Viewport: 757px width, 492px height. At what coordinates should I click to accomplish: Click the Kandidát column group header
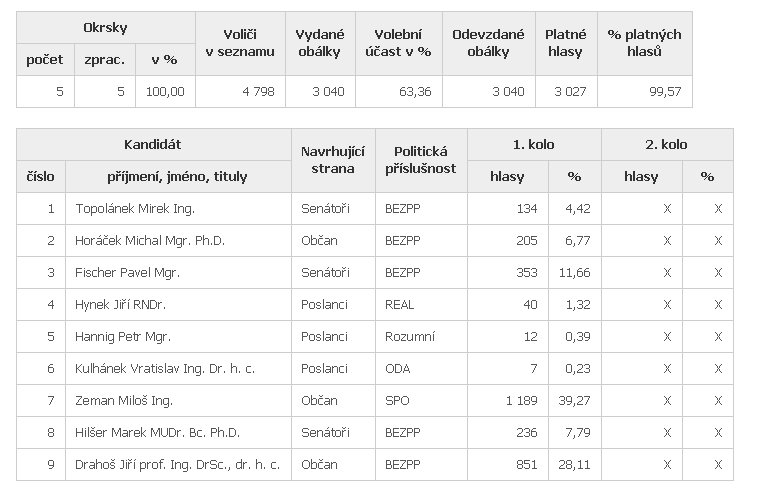[x=153, y=144]
